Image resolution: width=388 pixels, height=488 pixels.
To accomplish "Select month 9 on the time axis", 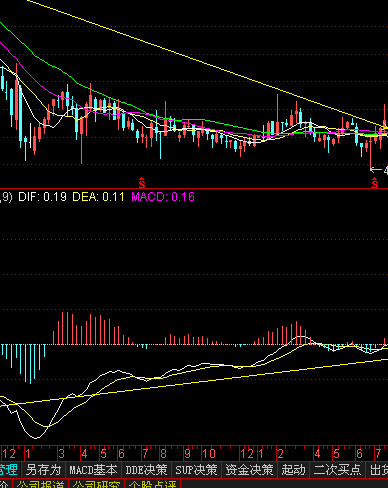I will pyautogui.click(x=188, y=454).
